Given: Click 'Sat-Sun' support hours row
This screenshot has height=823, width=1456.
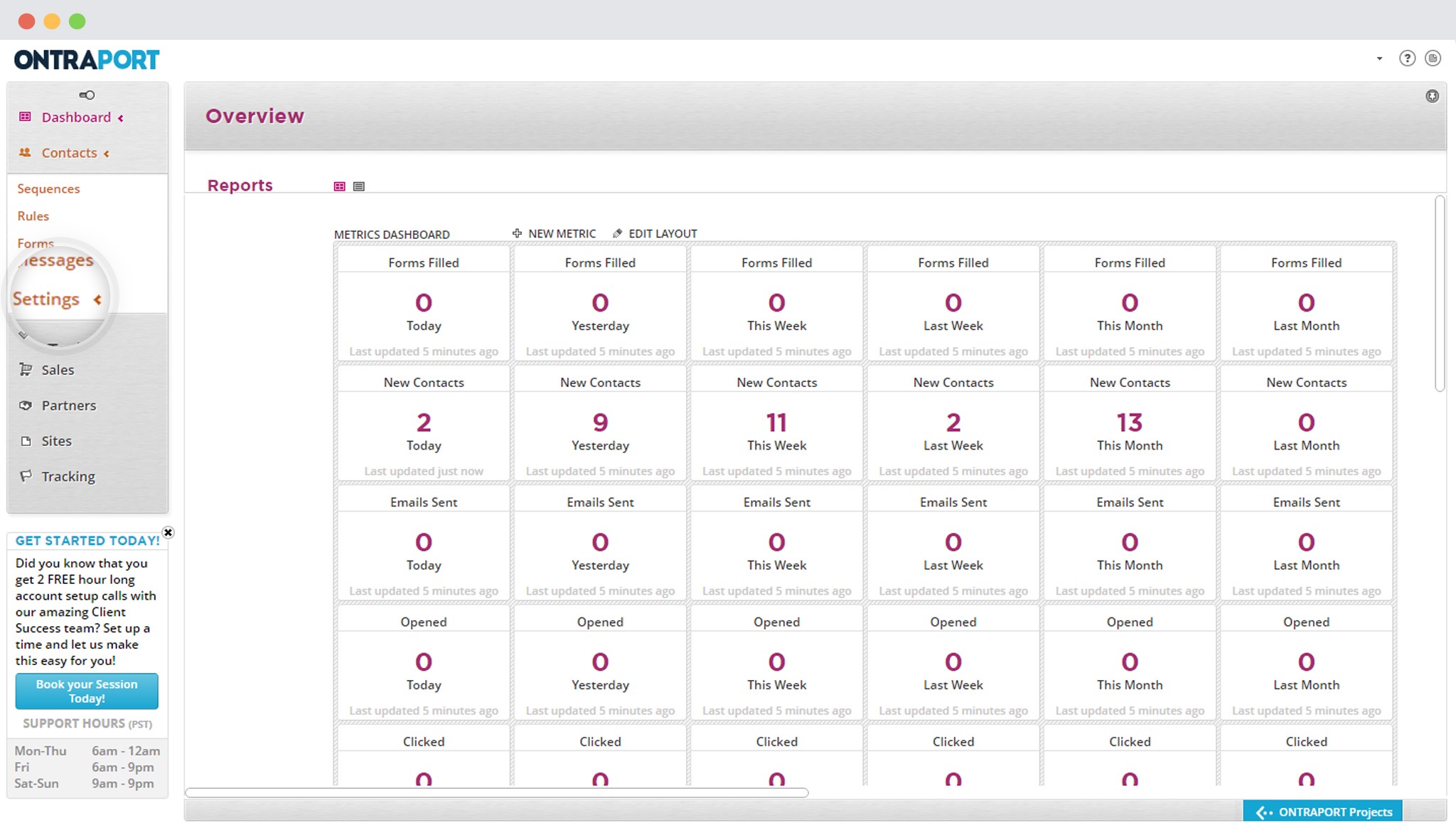Looking at the screenshot, I should click(85, 783).
